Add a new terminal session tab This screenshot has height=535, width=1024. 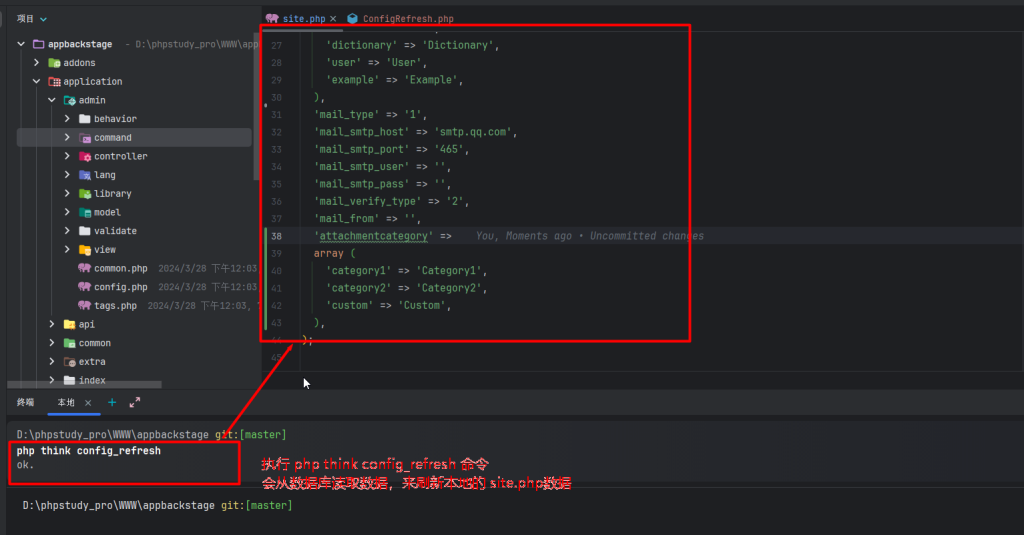click(112, 402)
